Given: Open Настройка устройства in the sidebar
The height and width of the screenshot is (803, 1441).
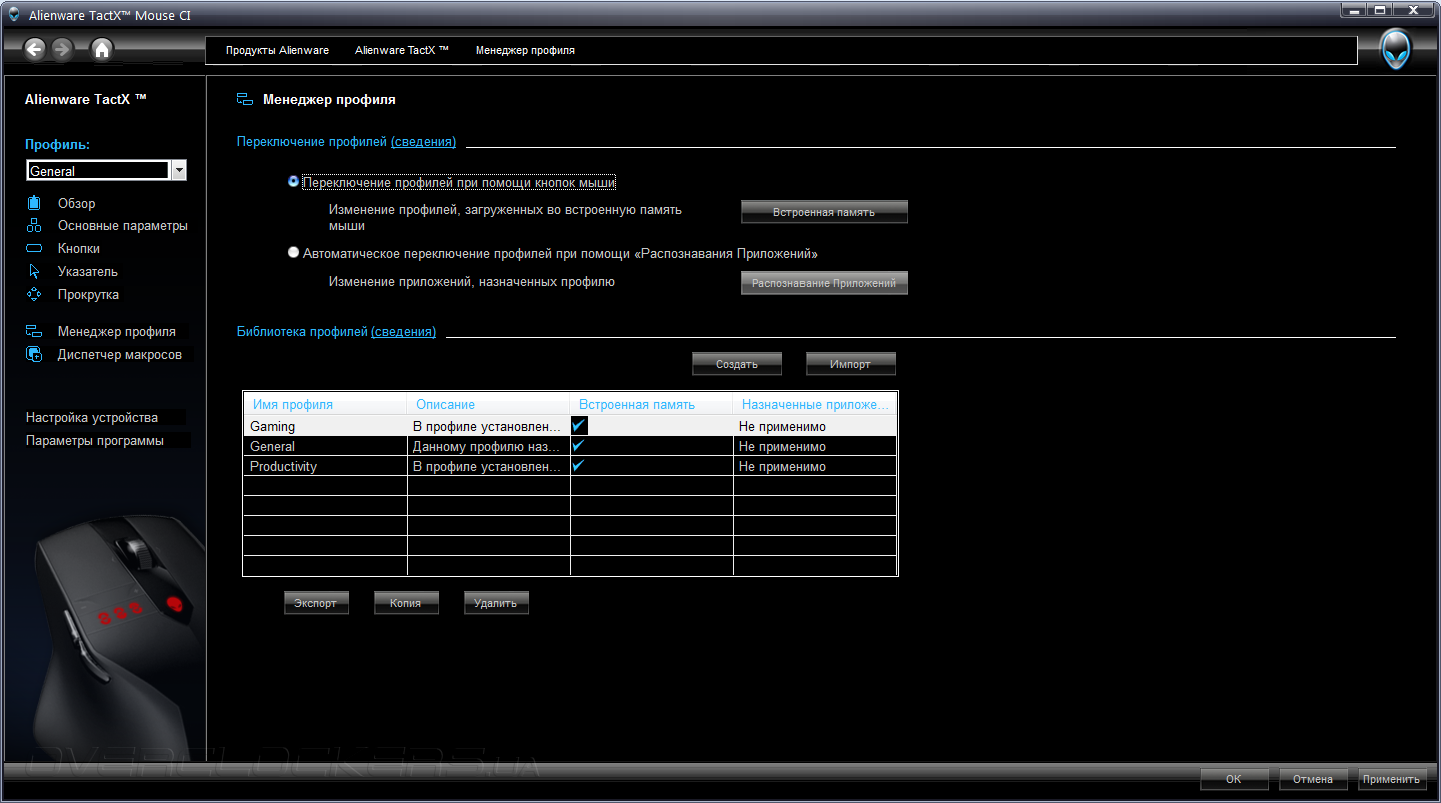Looking at the screenshot, I should 92,417.
